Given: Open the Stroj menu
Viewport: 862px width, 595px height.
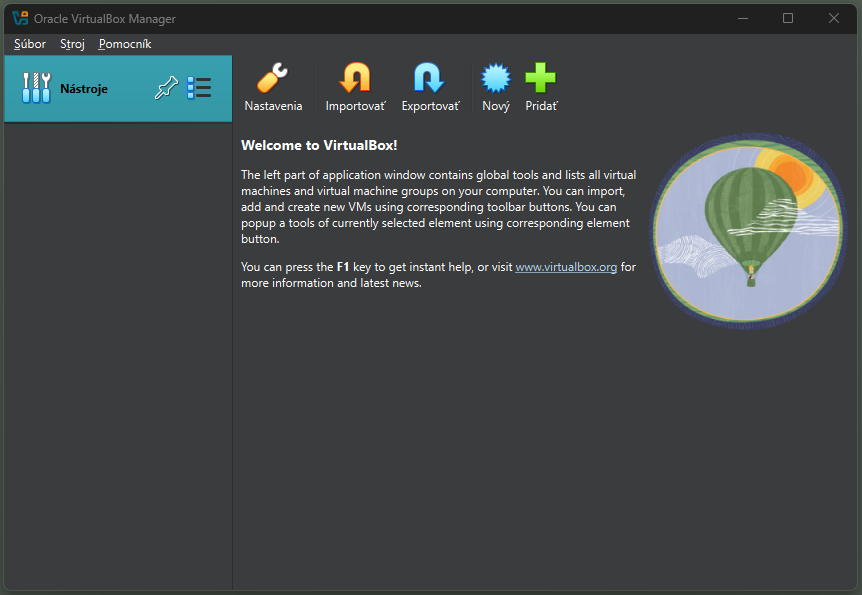Looking at the screenshot, I should coord(72,44).
